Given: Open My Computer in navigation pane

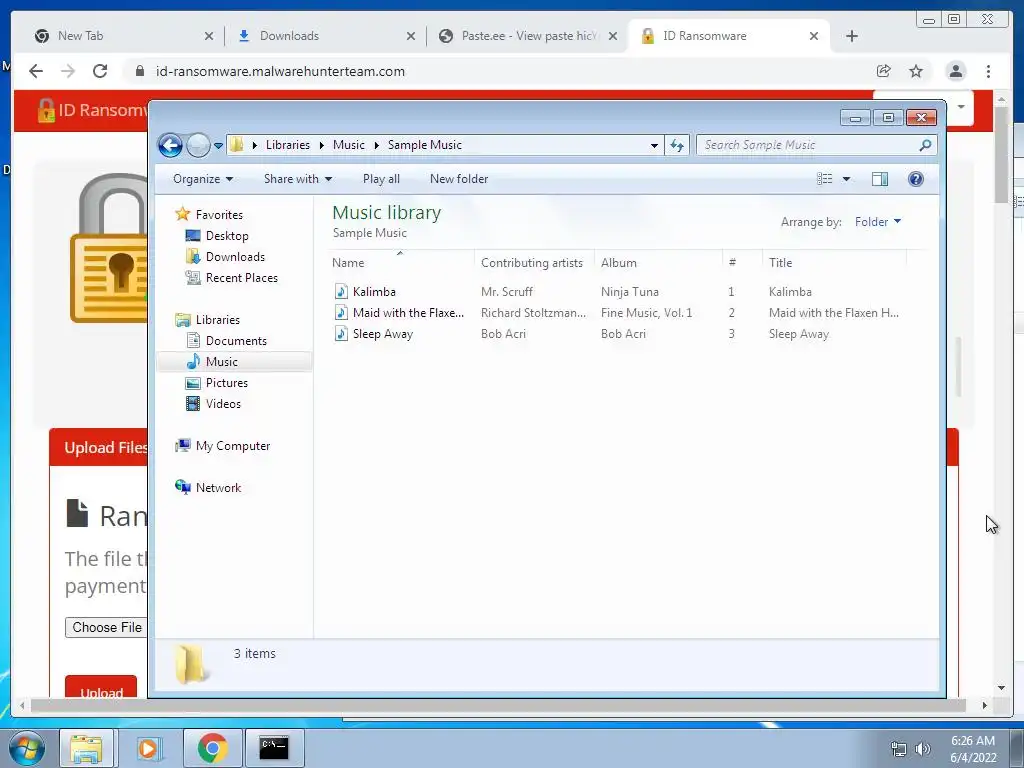Looking at the screenshot, I should [x=232, y=446].
